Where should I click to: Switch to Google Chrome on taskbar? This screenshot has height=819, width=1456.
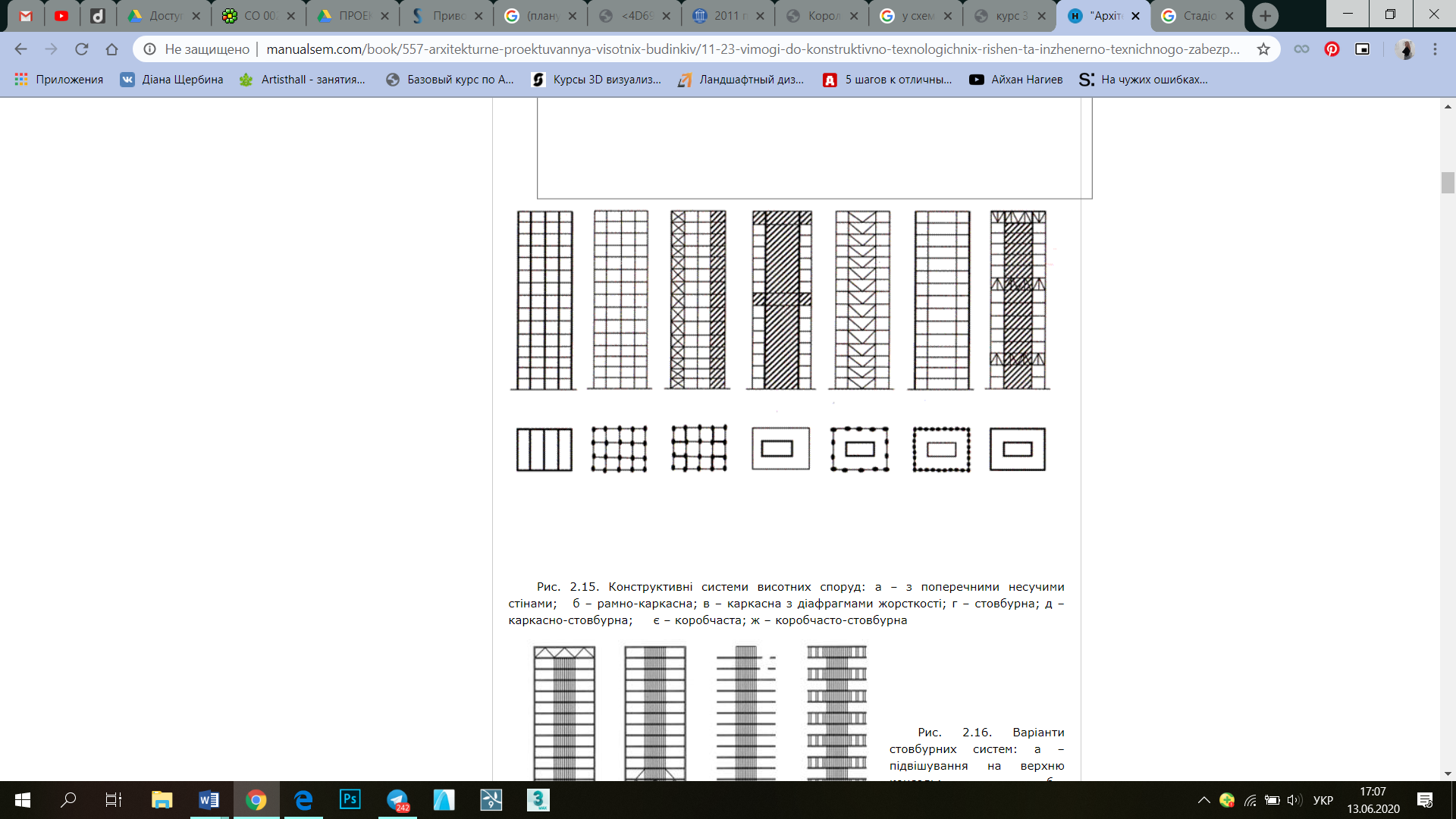coord(256,800)
